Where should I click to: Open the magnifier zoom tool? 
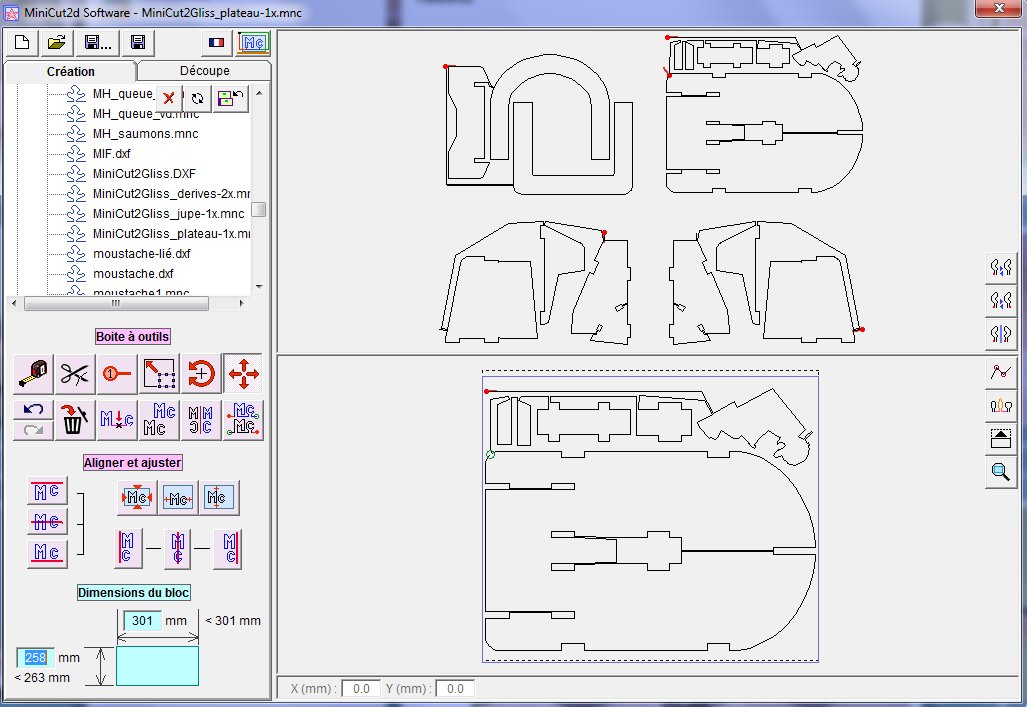pyautogui.click(x=1000, y=472)
